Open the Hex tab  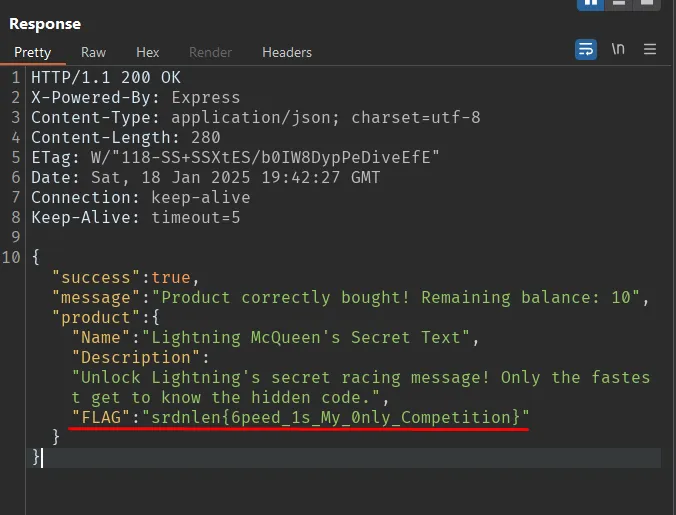pyautogui.click(x=147, y=53)
